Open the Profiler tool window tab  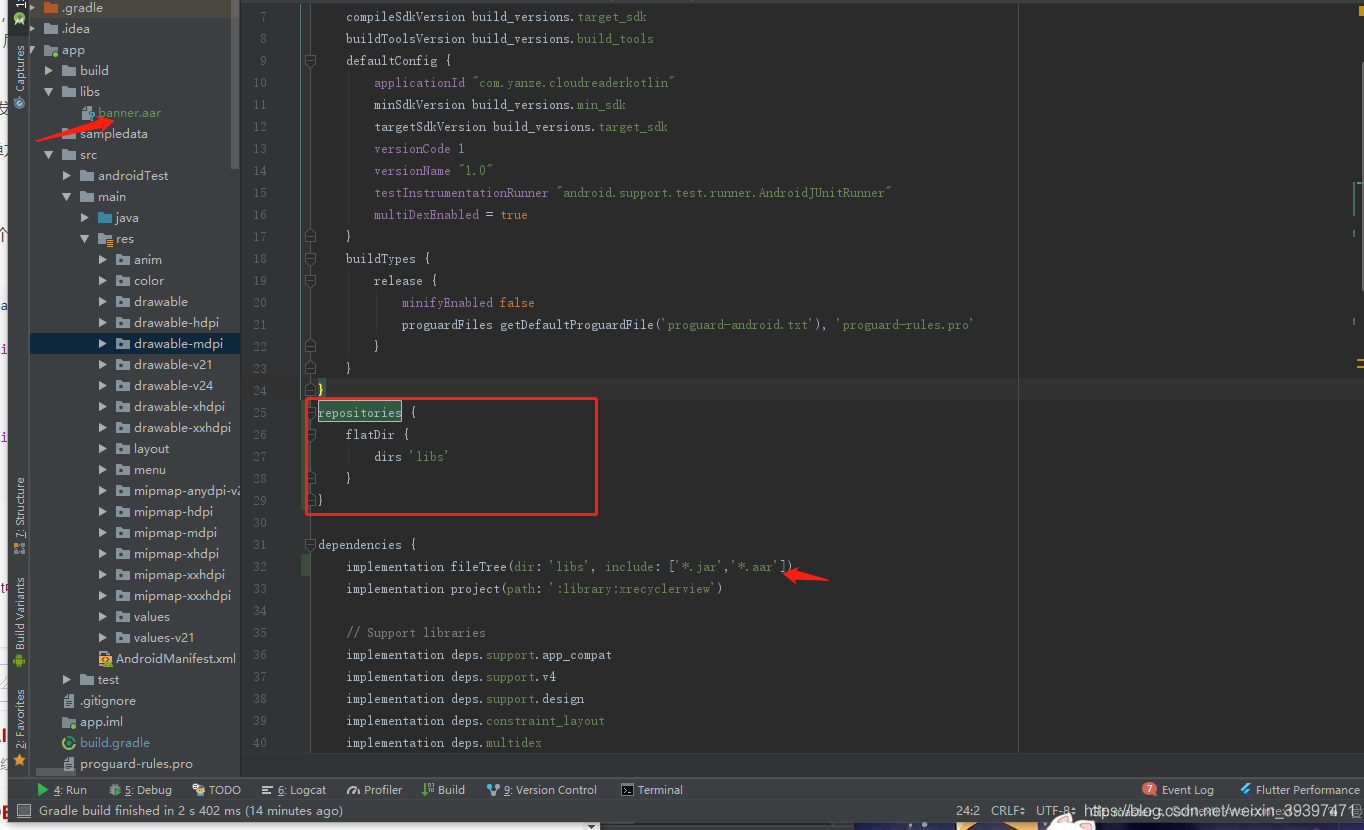tap(374, 790)
